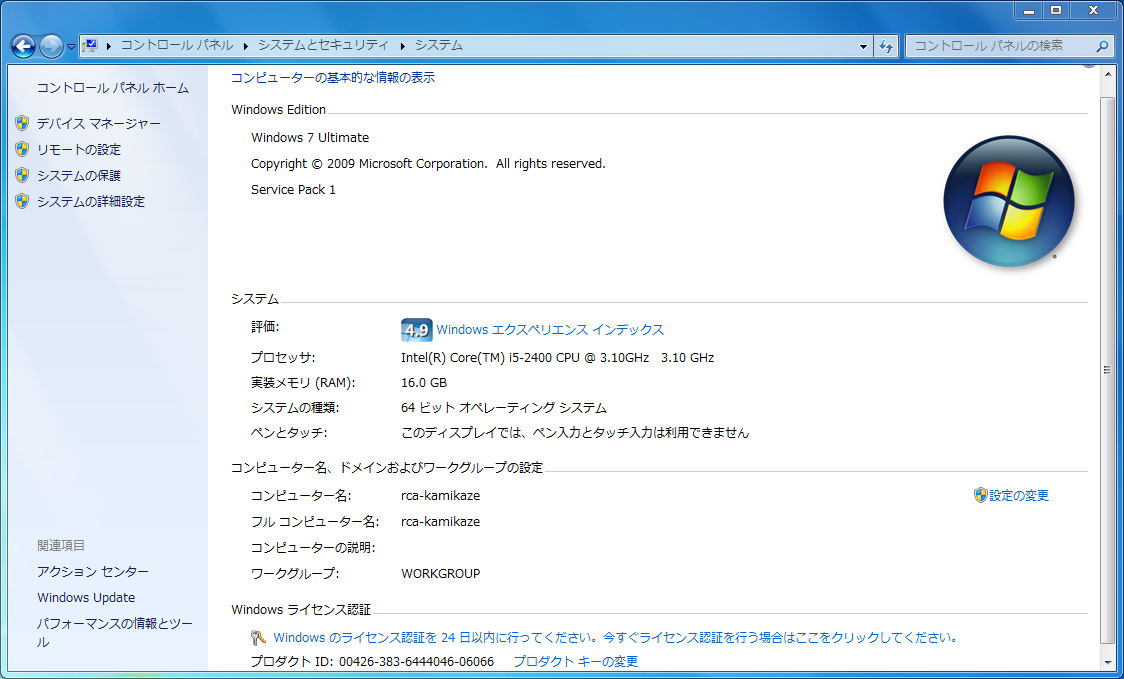Click the rca-kamikaze value next to フル コンピューター名
Viewport: 1124px width, 679px height.
click(x=440, y=521)
